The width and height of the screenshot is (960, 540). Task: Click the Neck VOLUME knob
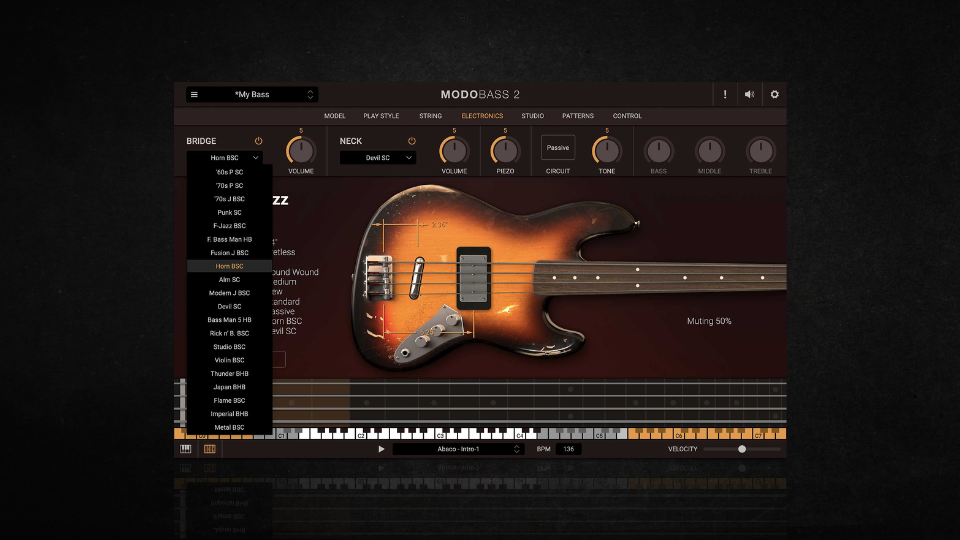(454, 151)
